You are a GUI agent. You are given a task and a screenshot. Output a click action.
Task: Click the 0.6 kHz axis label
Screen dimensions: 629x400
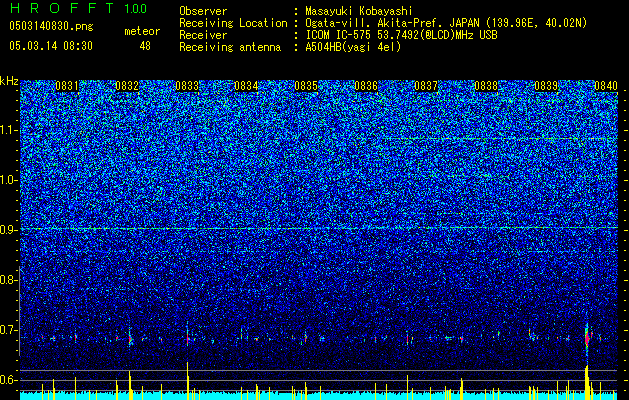click(7, 380)
